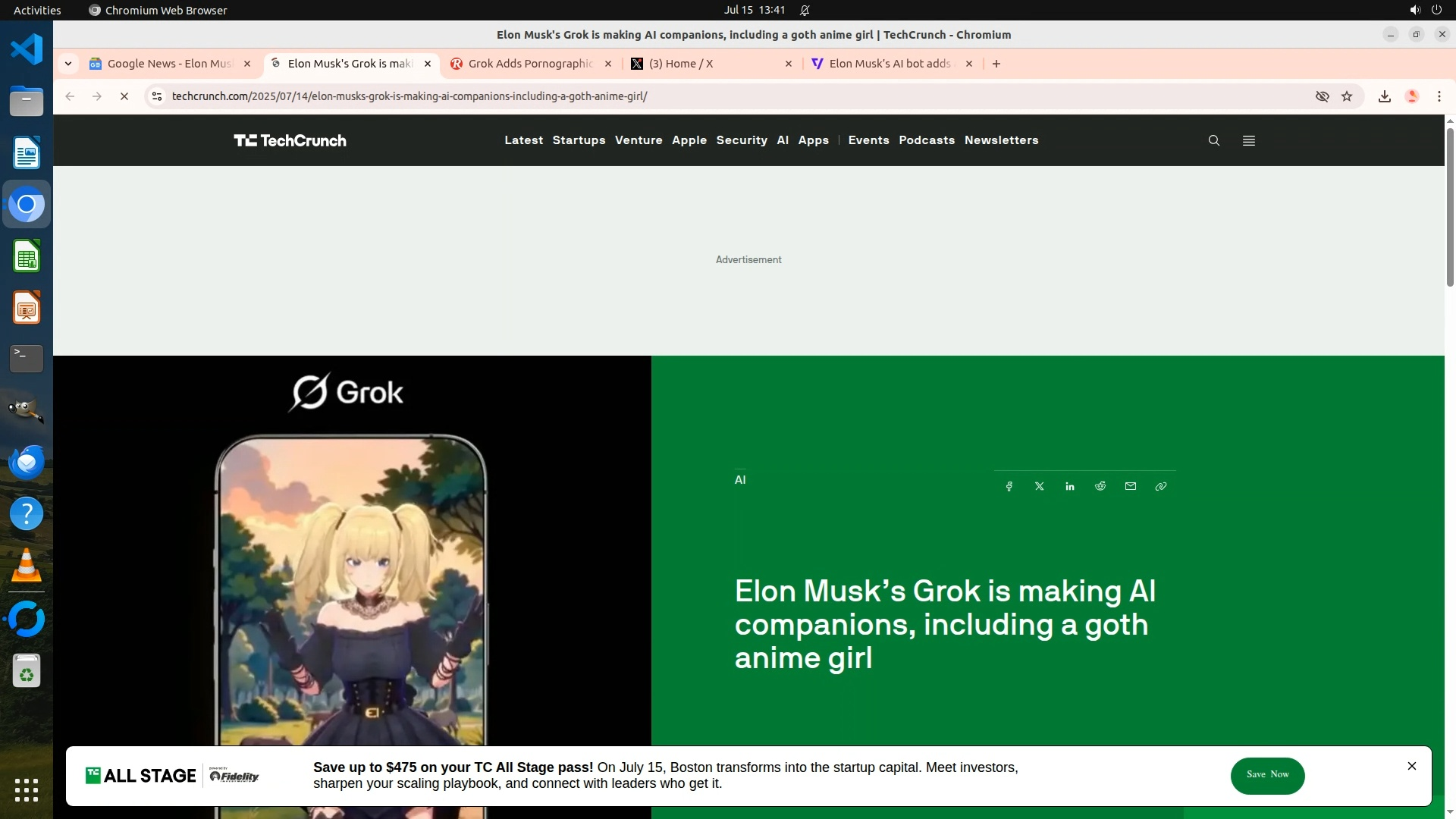Viewport: 1456px width, 819px height.
Task: Share article on Facebook icon
Action: [1009, 486]
